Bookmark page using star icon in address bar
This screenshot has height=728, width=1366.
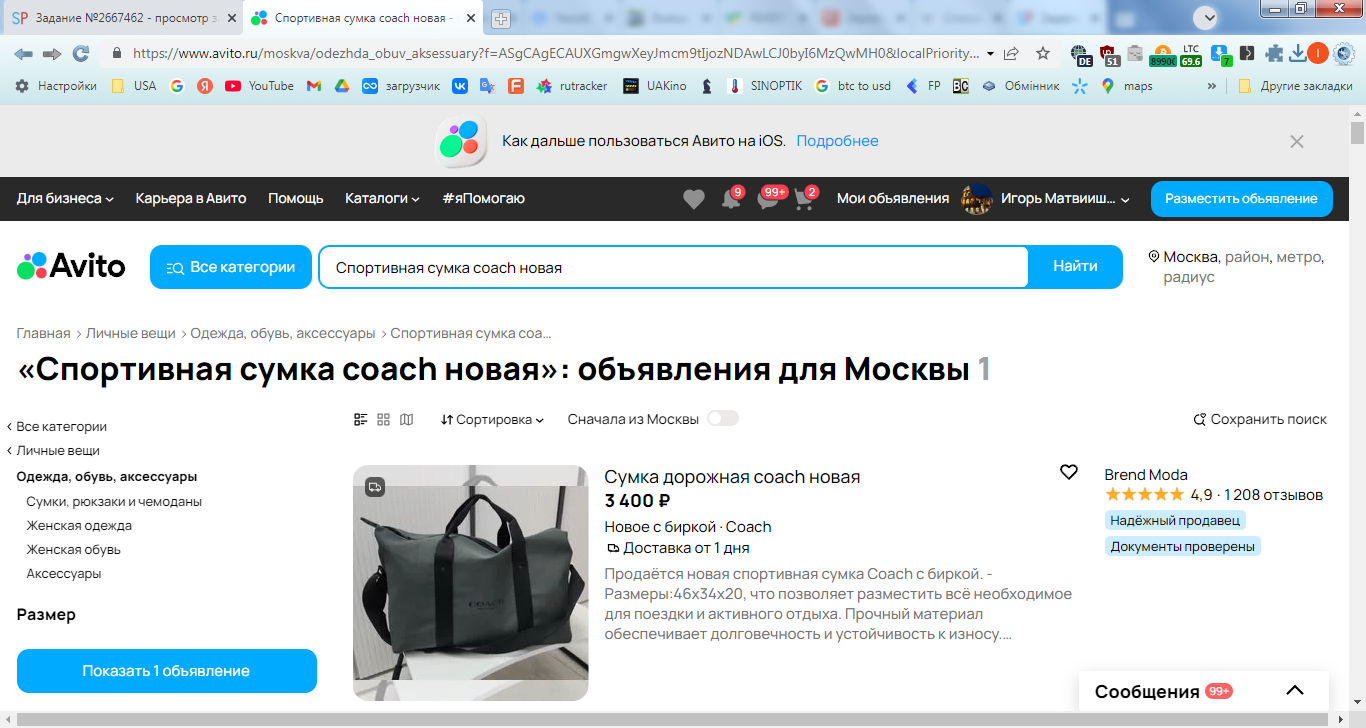point(1043,53)
